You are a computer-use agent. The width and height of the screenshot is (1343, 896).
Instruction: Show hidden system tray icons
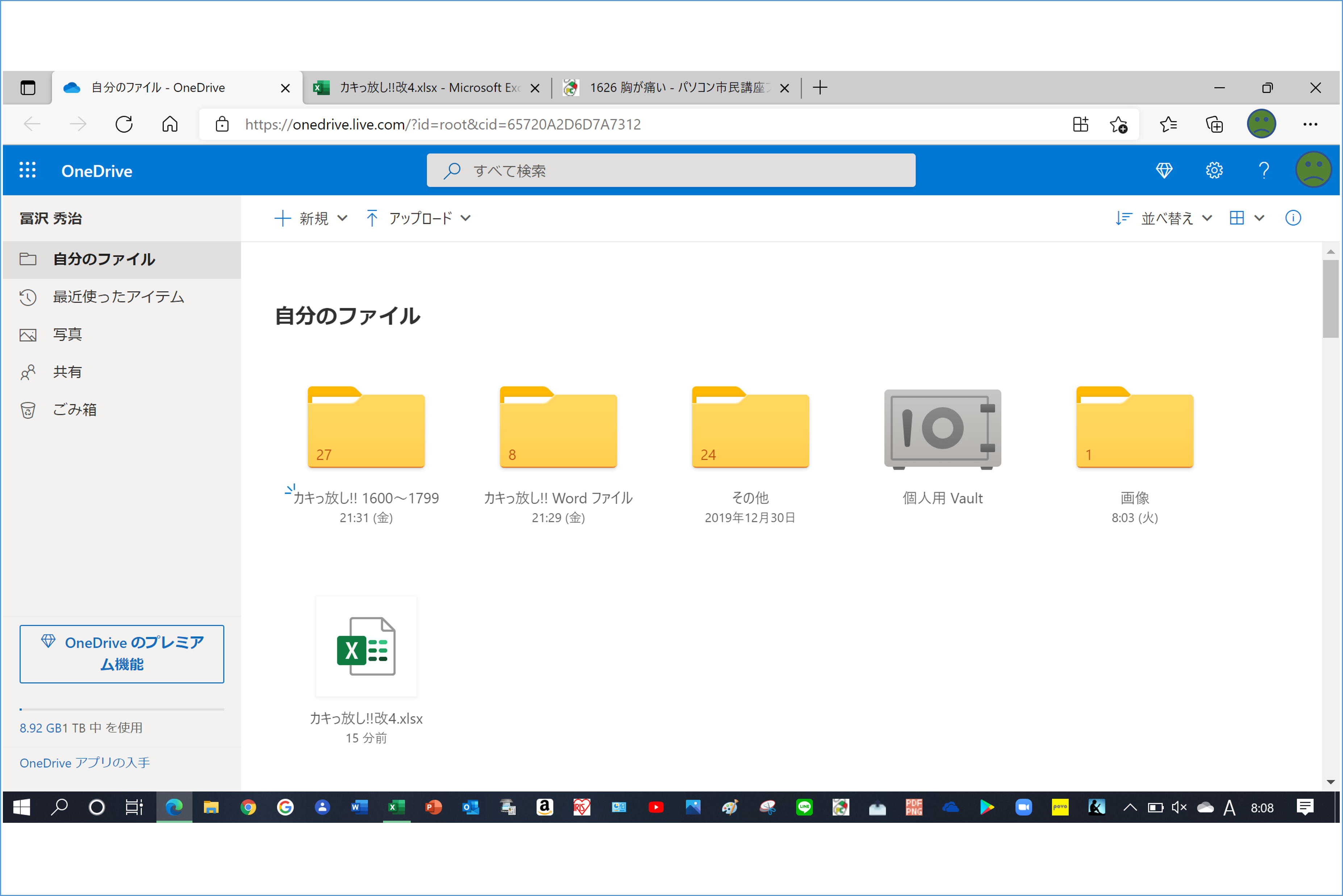pos(1129,807)
